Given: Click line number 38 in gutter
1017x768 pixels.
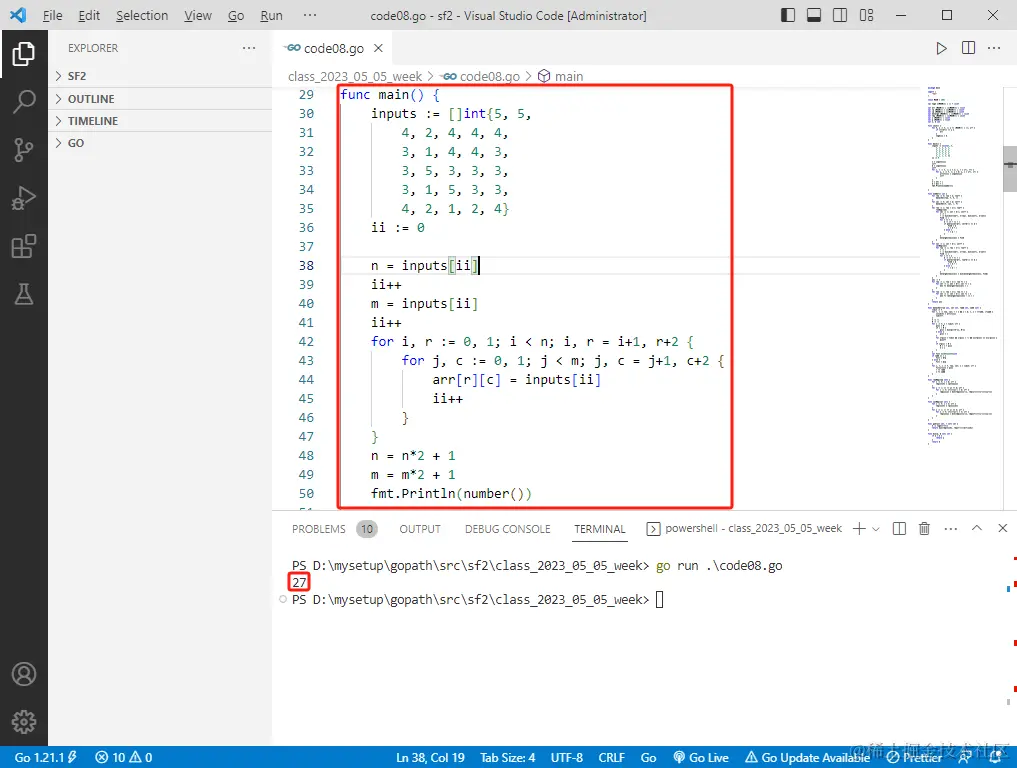Looking at the screenshot, I should click(306, 266).
